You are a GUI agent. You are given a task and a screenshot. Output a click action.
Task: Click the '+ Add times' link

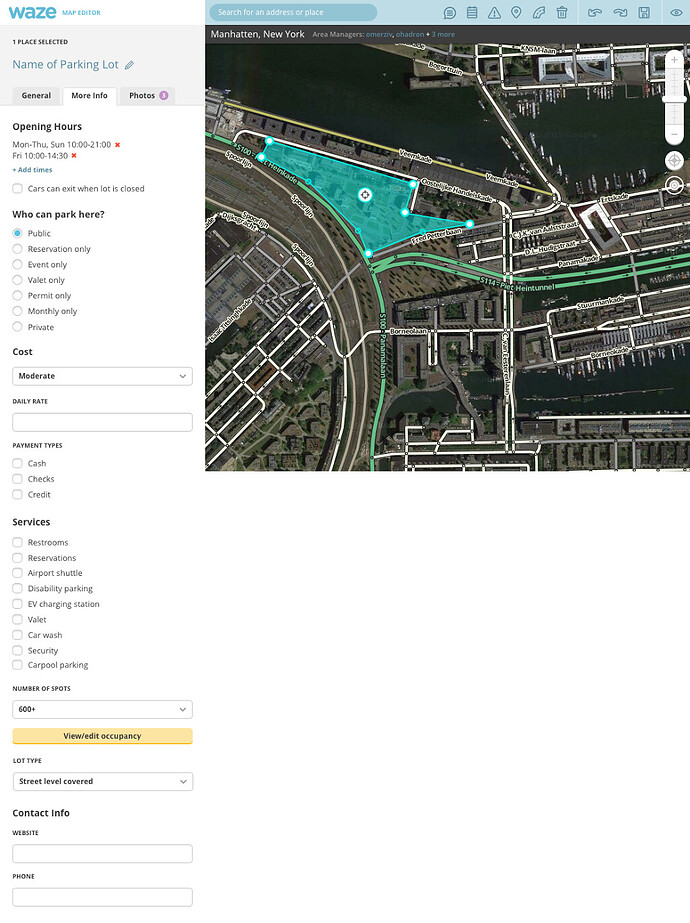point(32,170)
